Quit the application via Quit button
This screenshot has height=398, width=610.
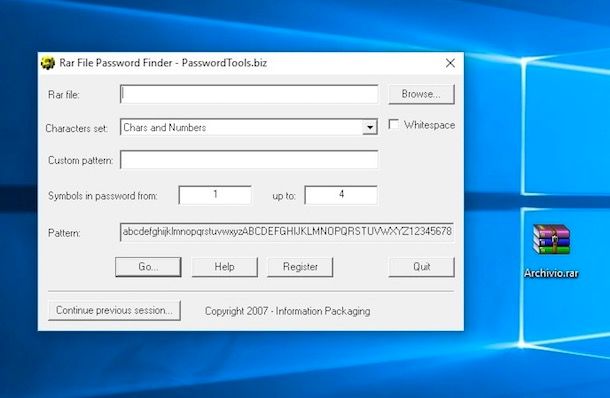(421, 267)
